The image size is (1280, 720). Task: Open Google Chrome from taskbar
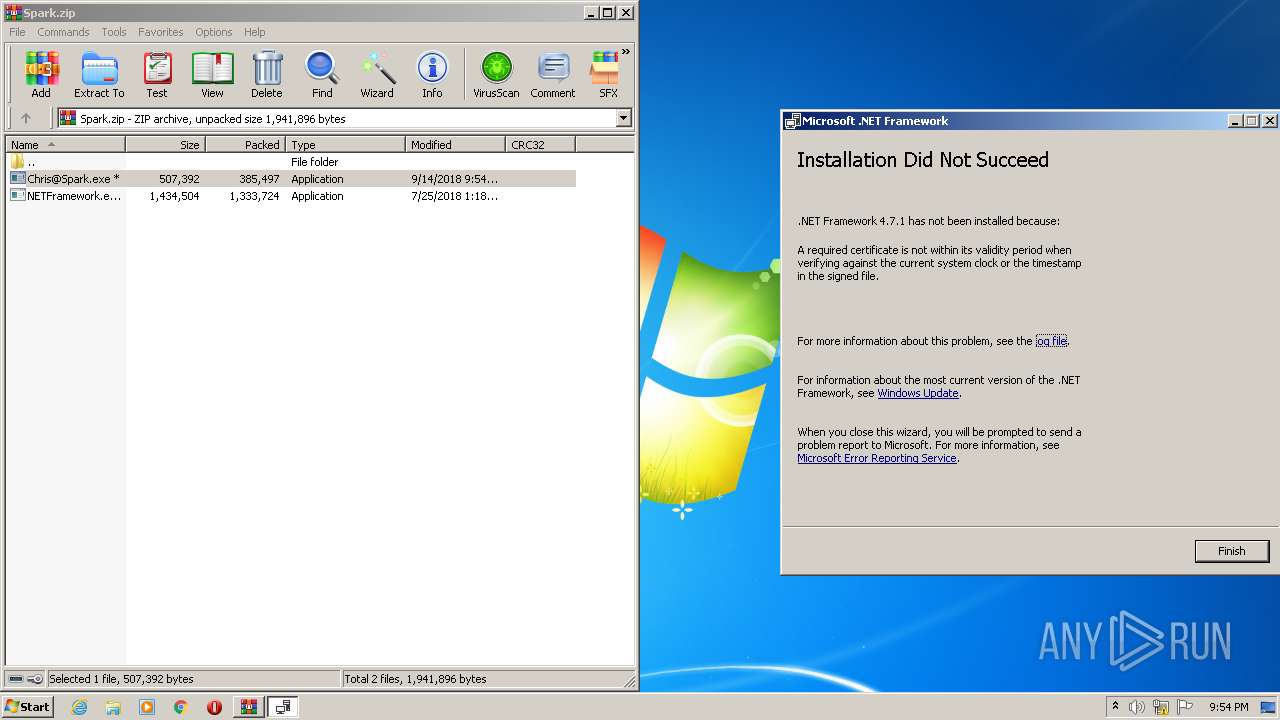(x=180, y=707)
